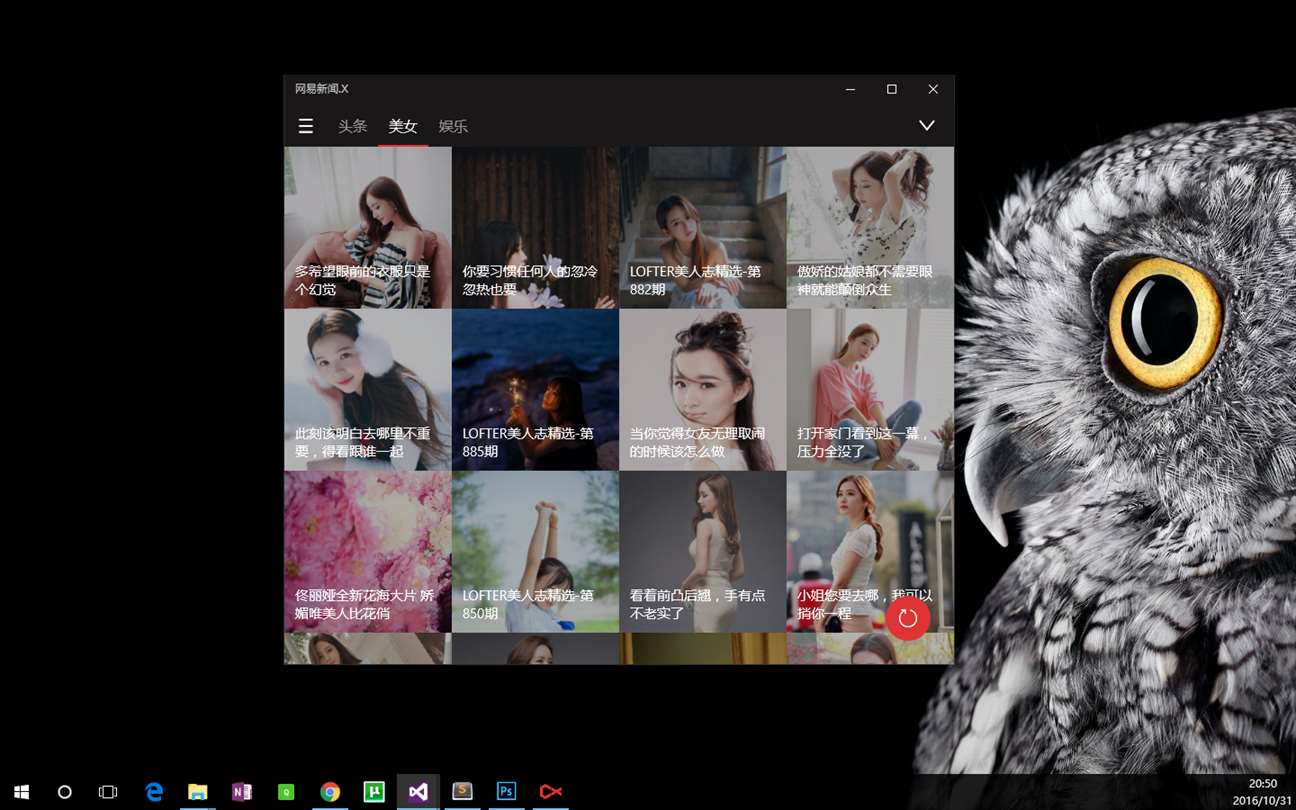Open article 打开家门看到这一幕，压力全没了
This screenshot has width=1296, height=810.
point(870,390)
